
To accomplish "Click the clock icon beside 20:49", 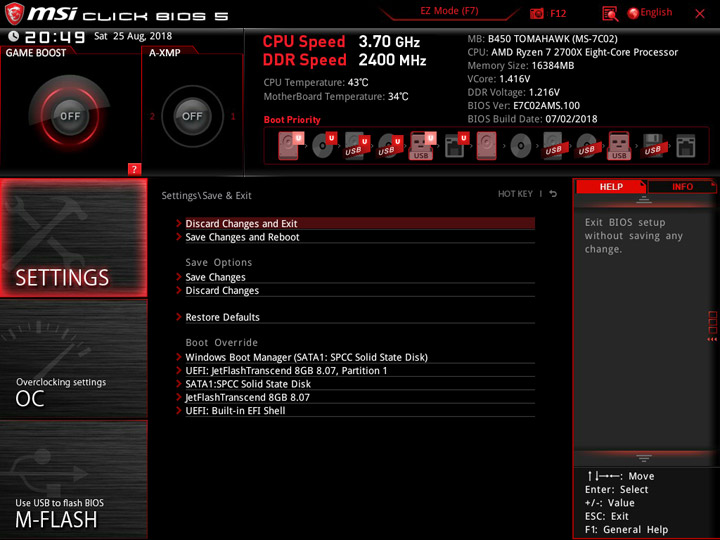I will [13, 36].
